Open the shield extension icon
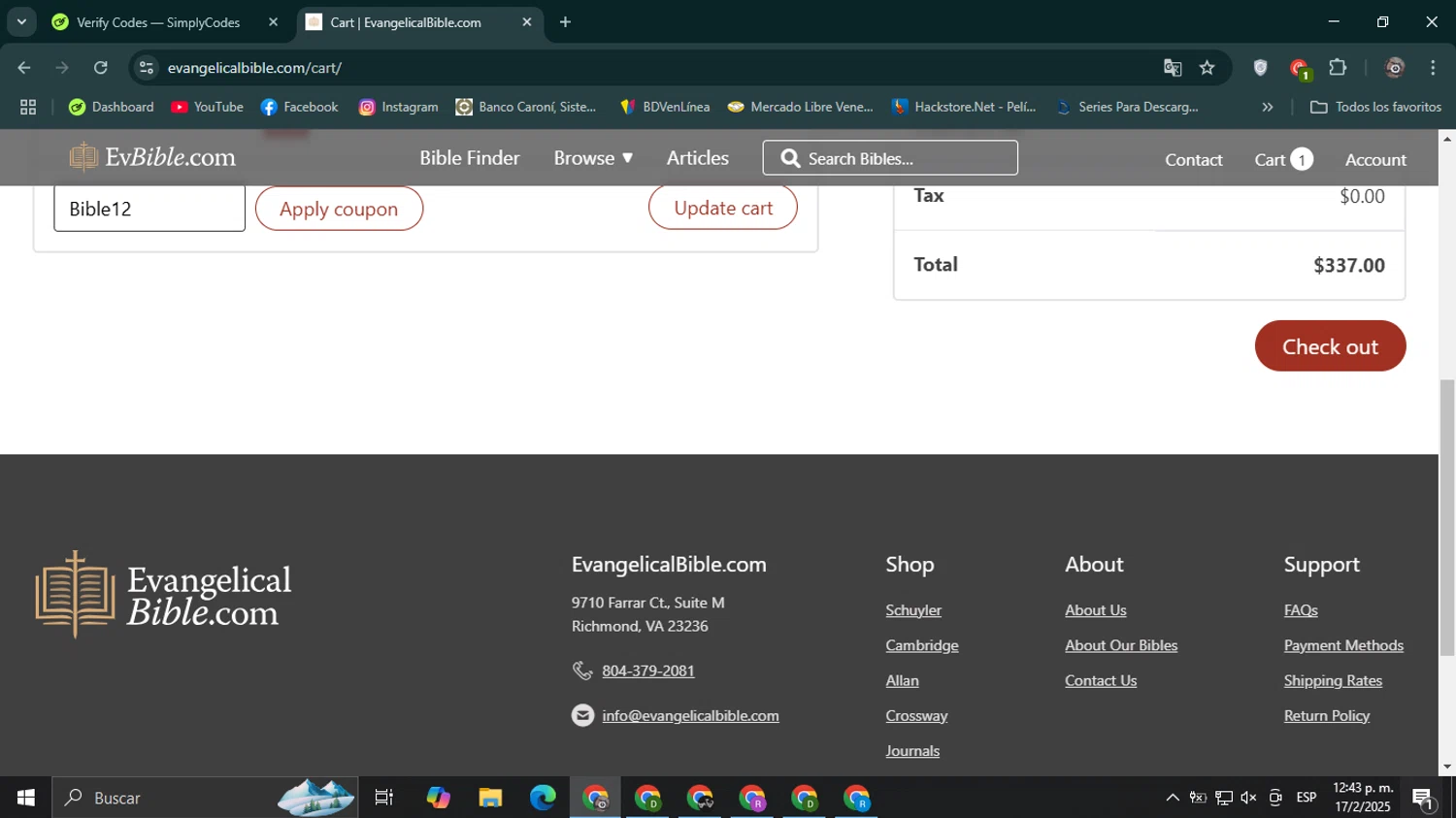 point(1260,68)
